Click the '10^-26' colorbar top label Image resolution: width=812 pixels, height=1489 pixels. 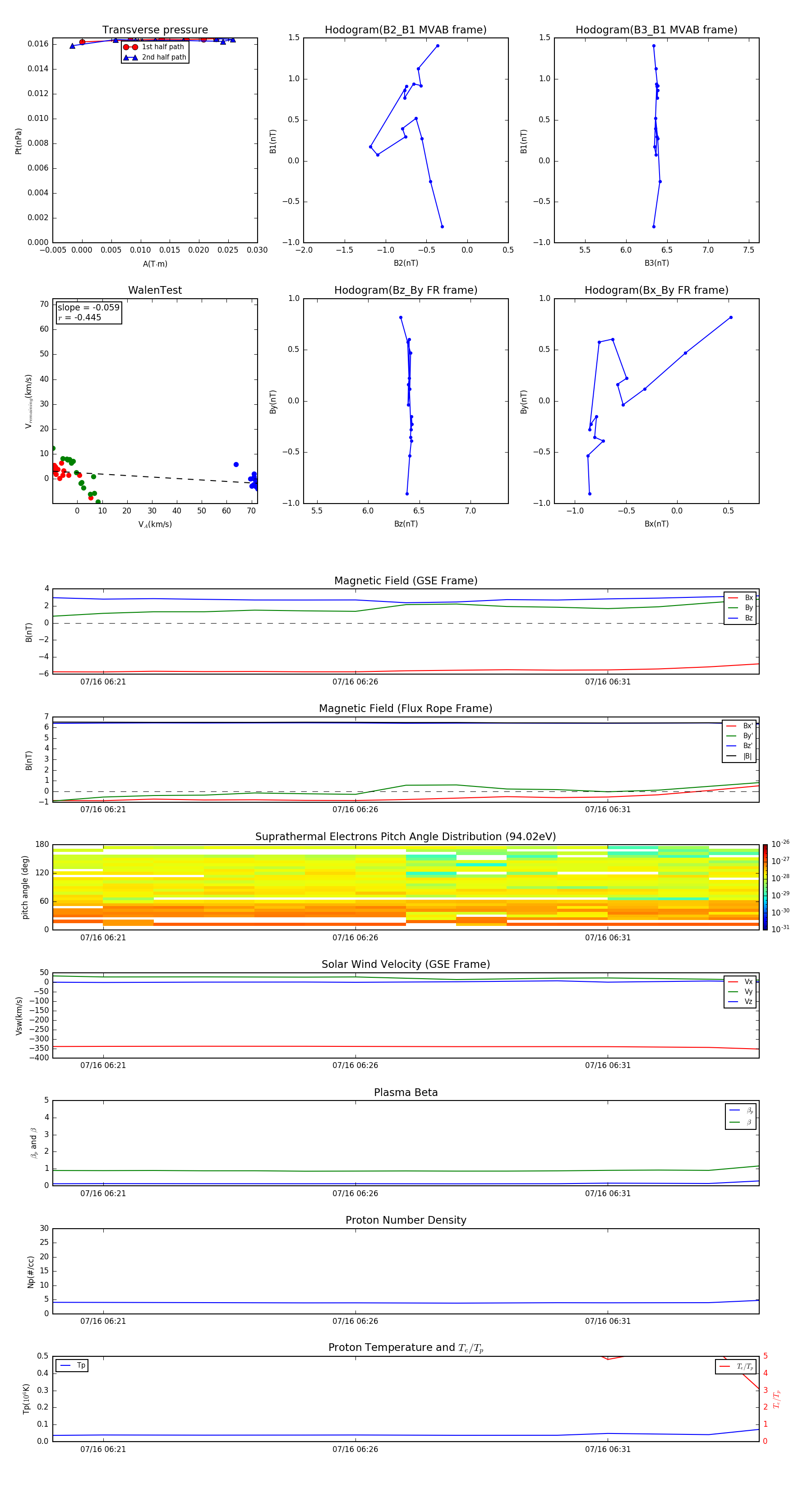(780, 844)
